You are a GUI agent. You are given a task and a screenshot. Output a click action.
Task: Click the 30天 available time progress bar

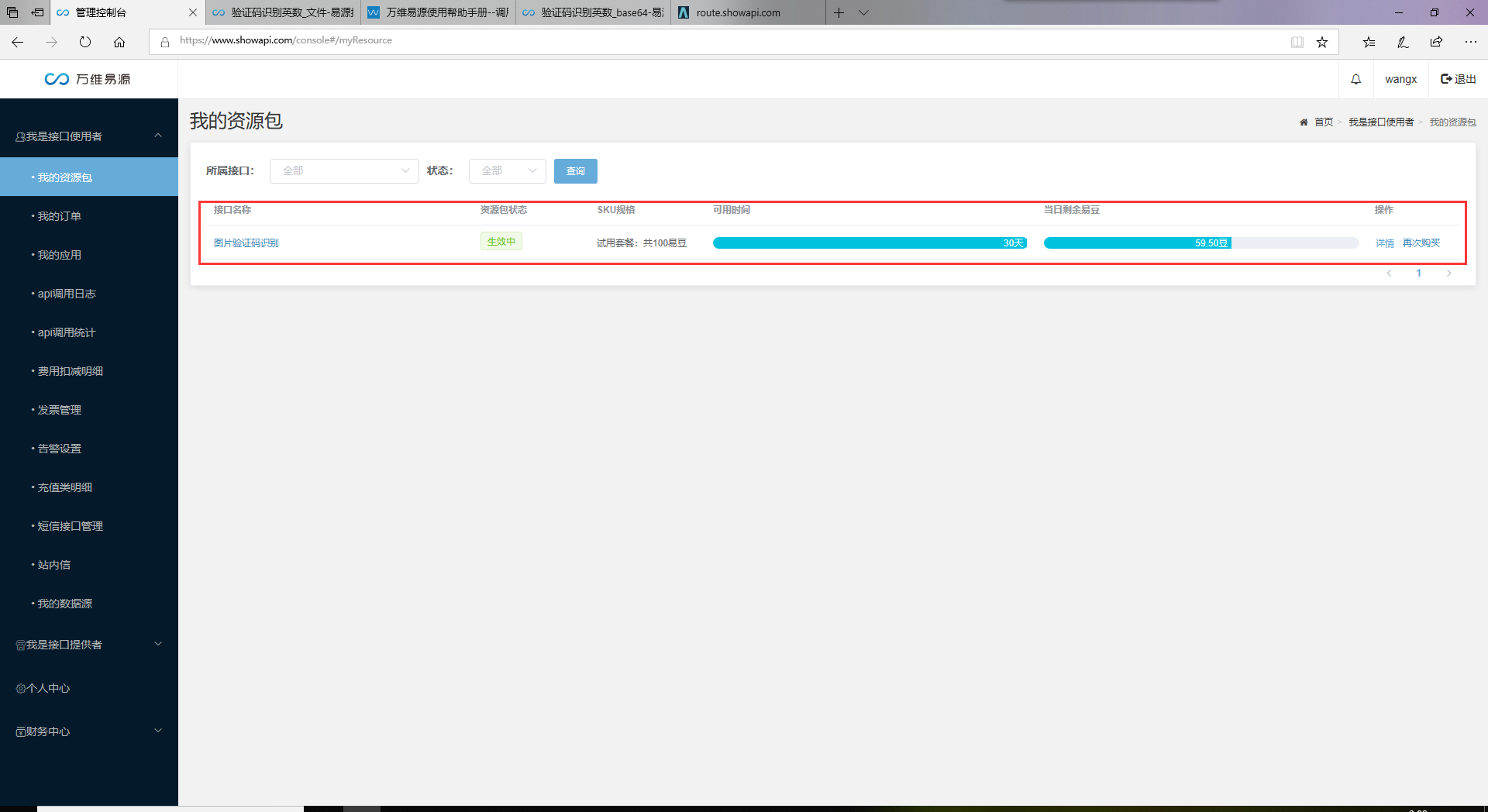click(x=870, y=243)
